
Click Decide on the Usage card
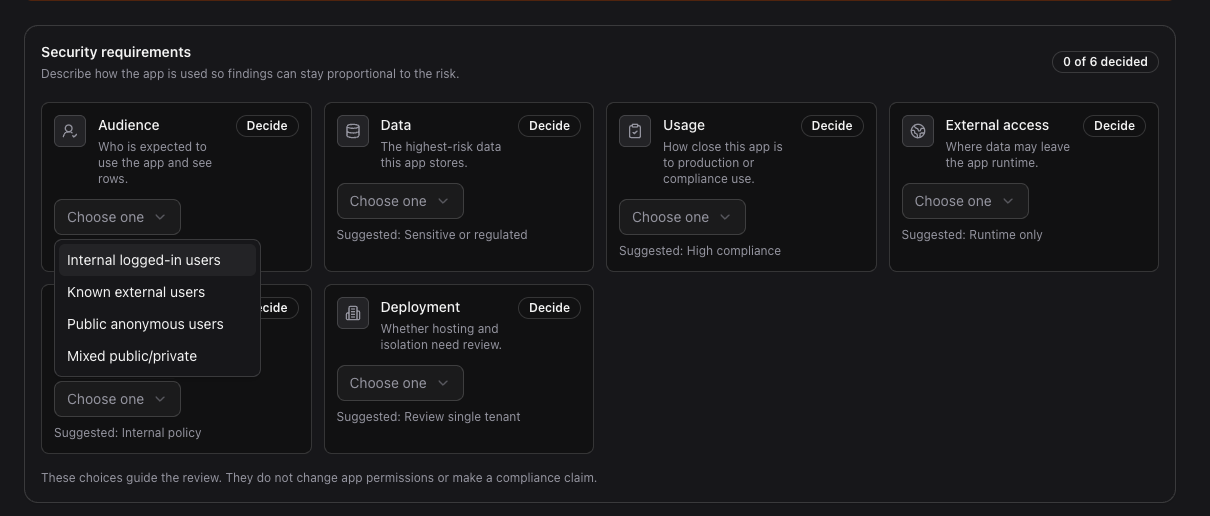click(832, 126)
